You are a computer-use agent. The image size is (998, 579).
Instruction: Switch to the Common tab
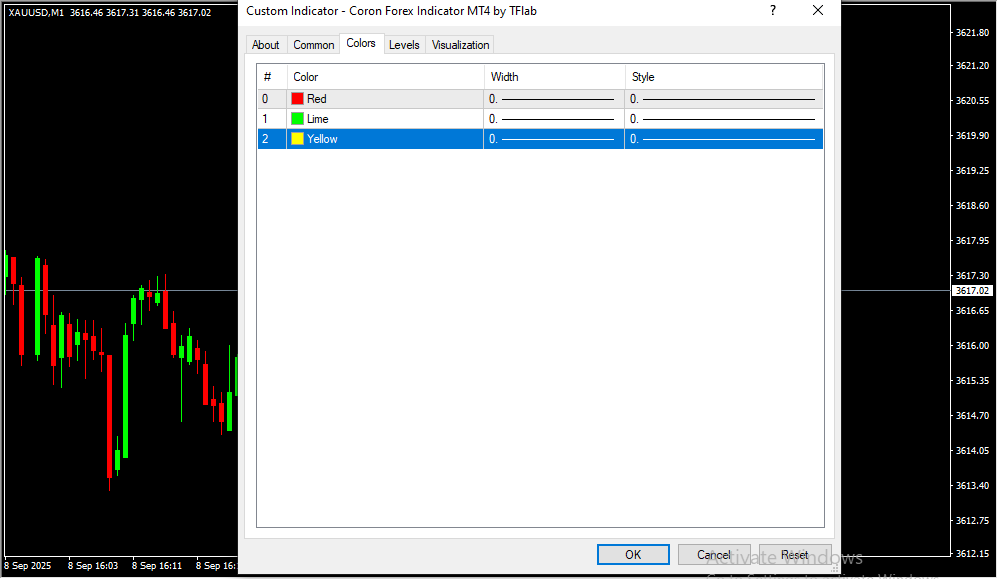click(x=313, y=45)
